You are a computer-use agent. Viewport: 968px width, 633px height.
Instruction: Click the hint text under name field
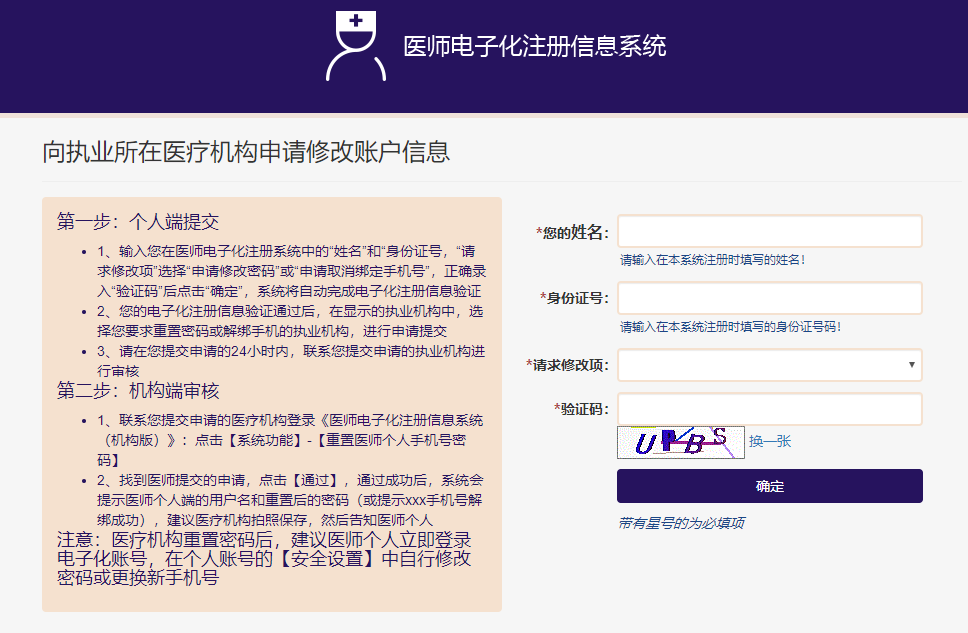pos(712,260)
